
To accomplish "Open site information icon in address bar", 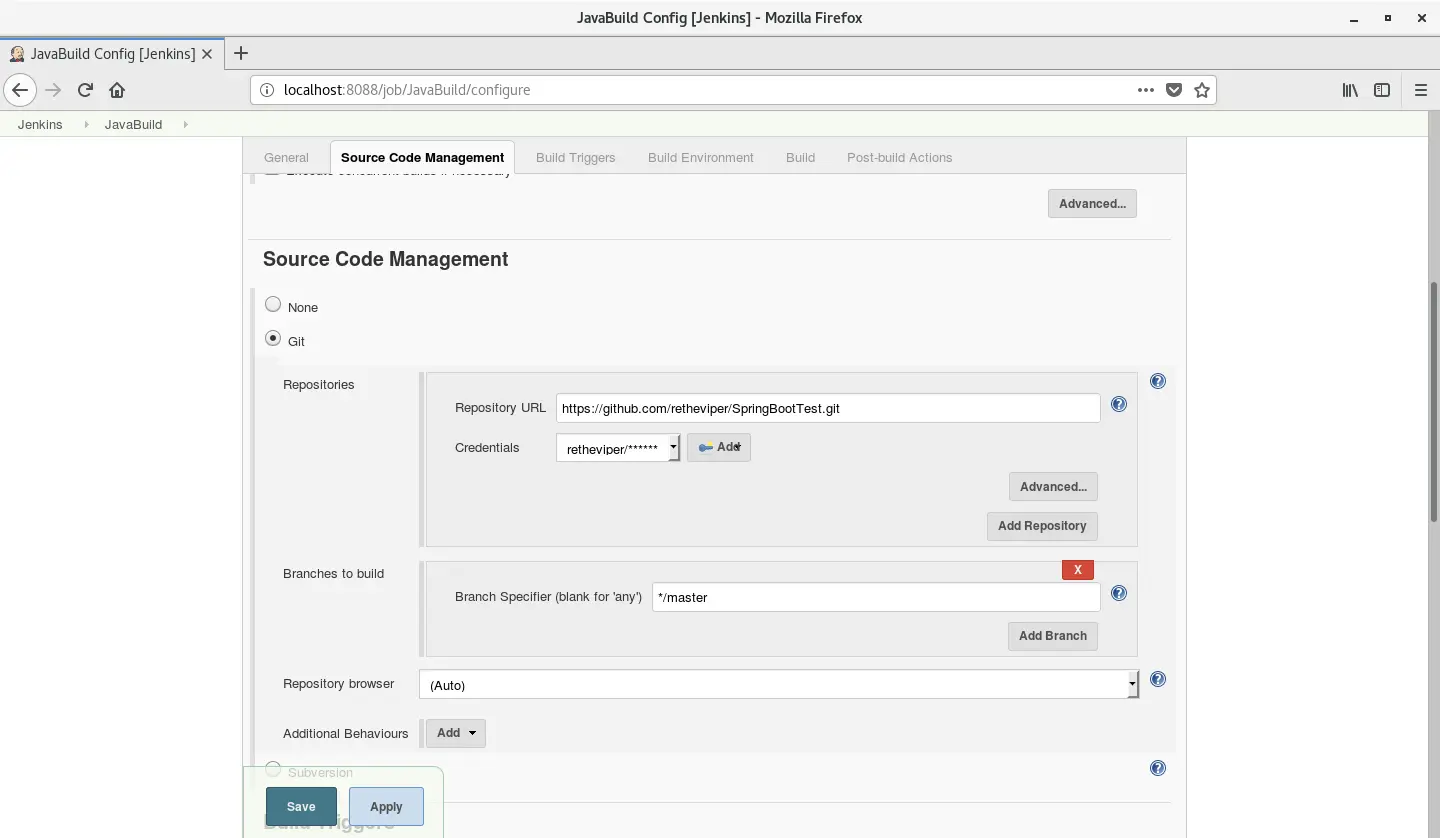I will coord(267,90).
